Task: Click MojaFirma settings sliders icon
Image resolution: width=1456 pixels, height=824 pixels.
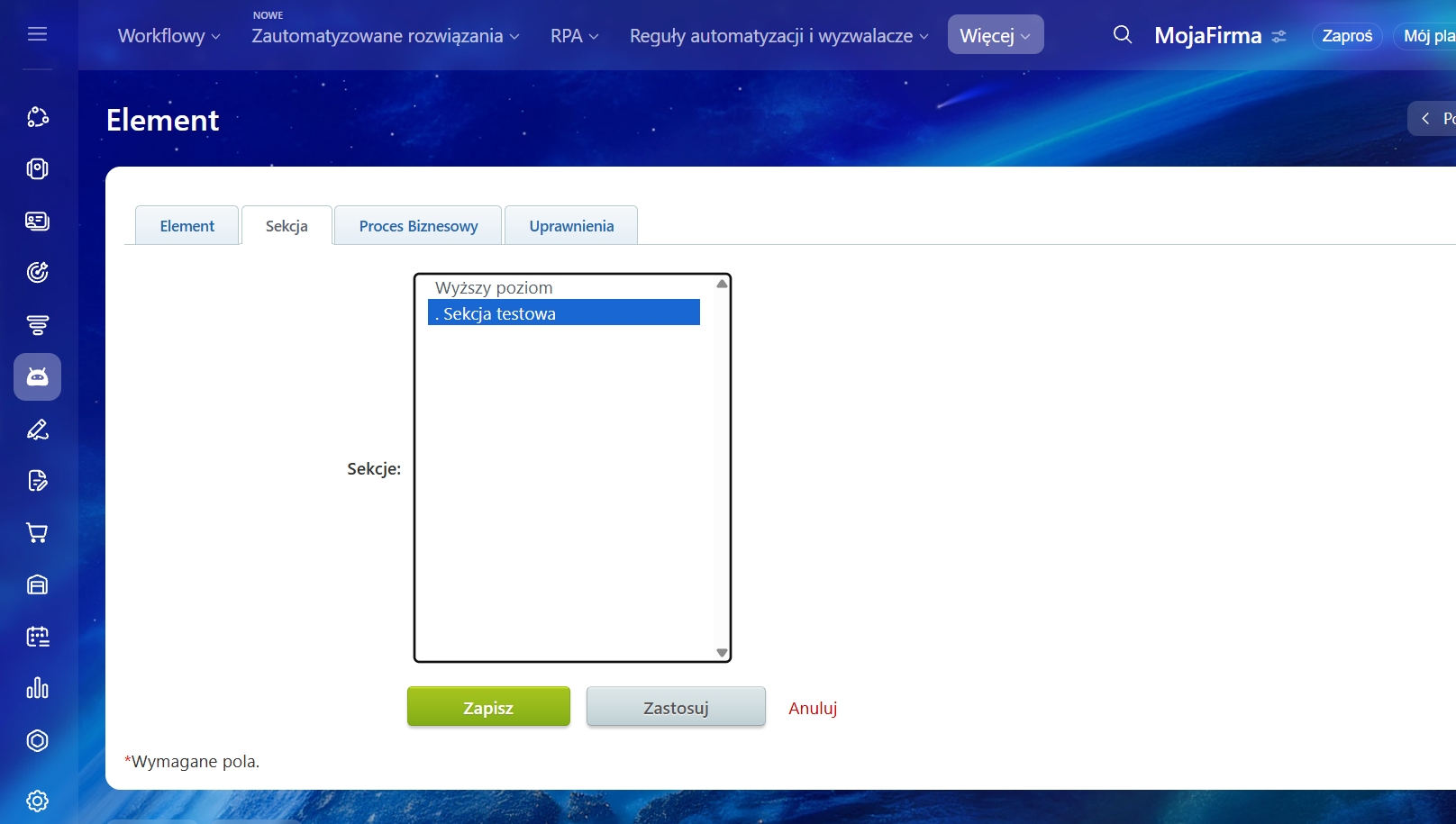Action: (1279, 37)
